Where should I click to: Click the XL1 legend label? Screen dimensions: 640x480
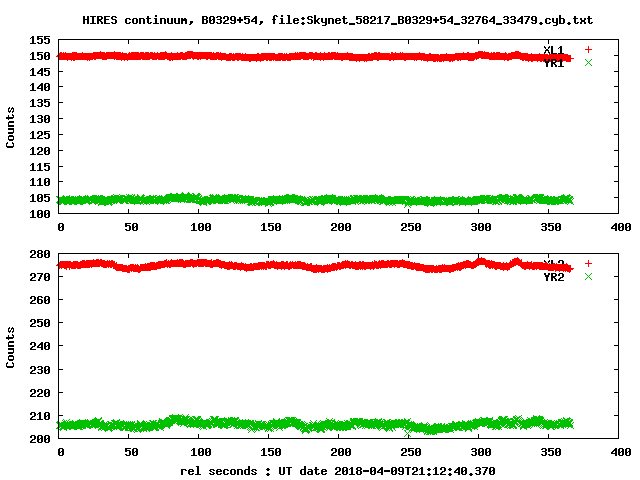click(553, 50)
